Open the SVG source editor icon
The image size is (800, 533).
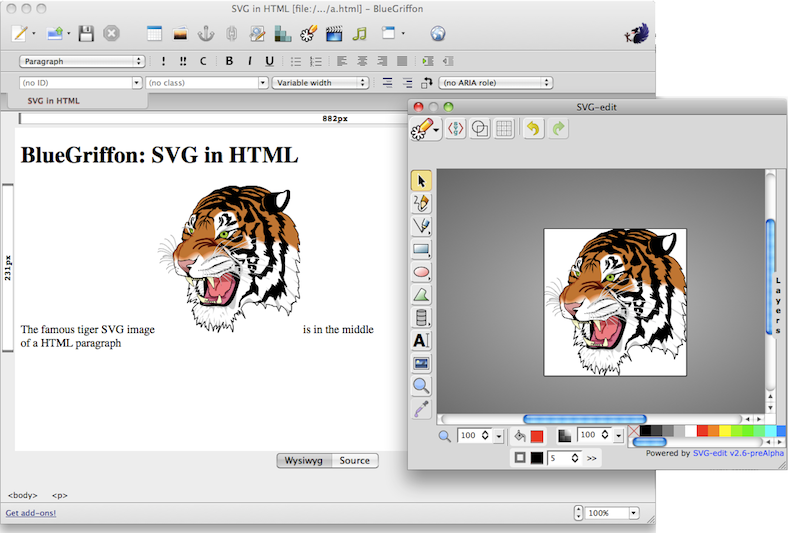point(456,128)
